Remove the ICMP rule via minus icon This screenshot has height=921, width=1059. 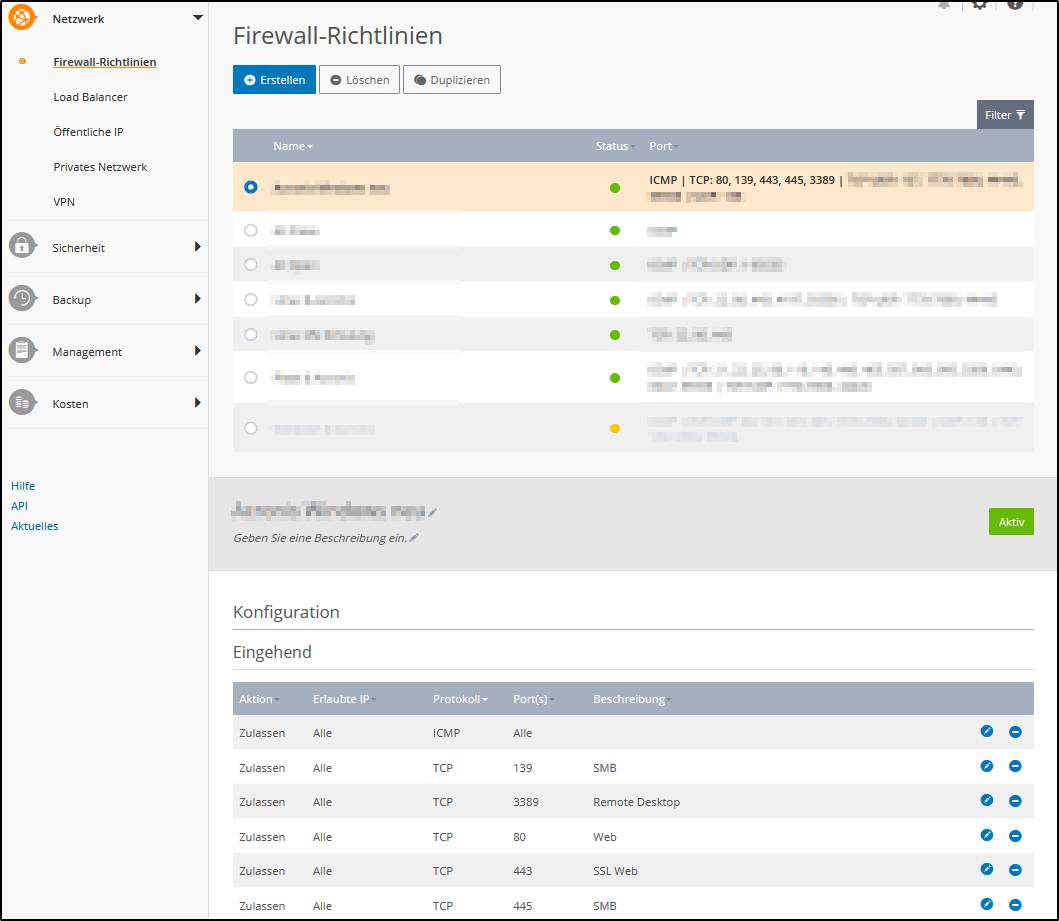1015,732
